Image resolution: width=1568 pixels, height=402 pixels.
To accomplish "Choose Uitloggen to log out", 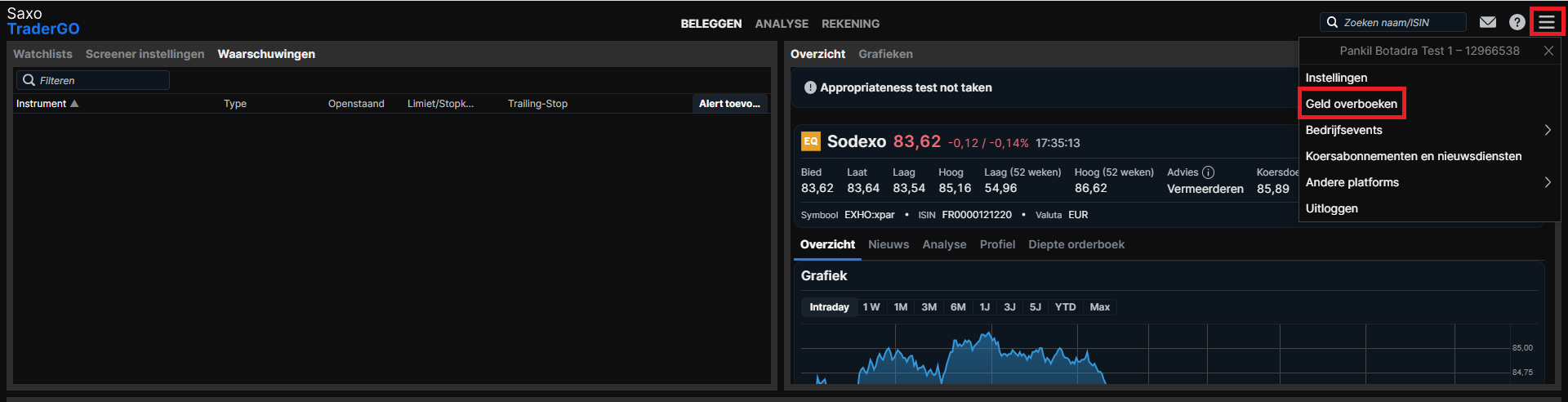I will 1332,208.
